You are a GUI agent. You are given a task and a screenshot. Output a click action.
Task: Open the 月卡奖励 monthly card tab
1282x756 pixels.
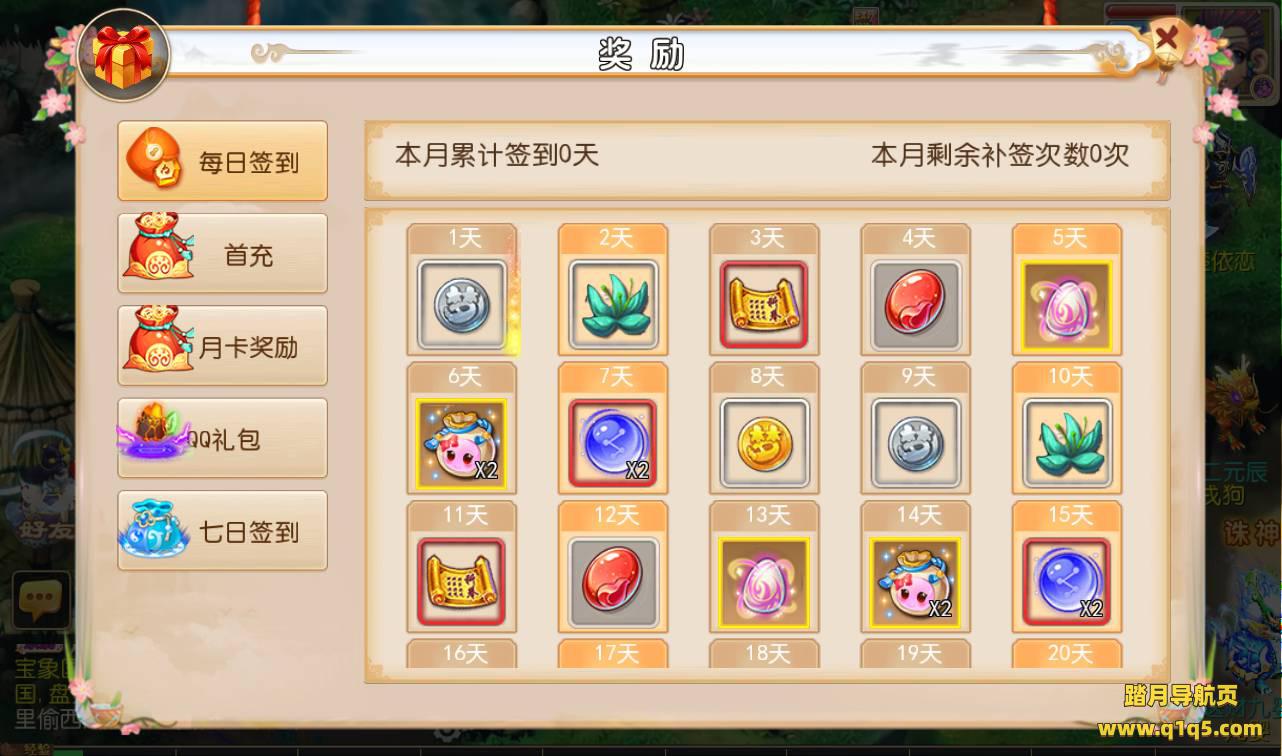point(223,346)
